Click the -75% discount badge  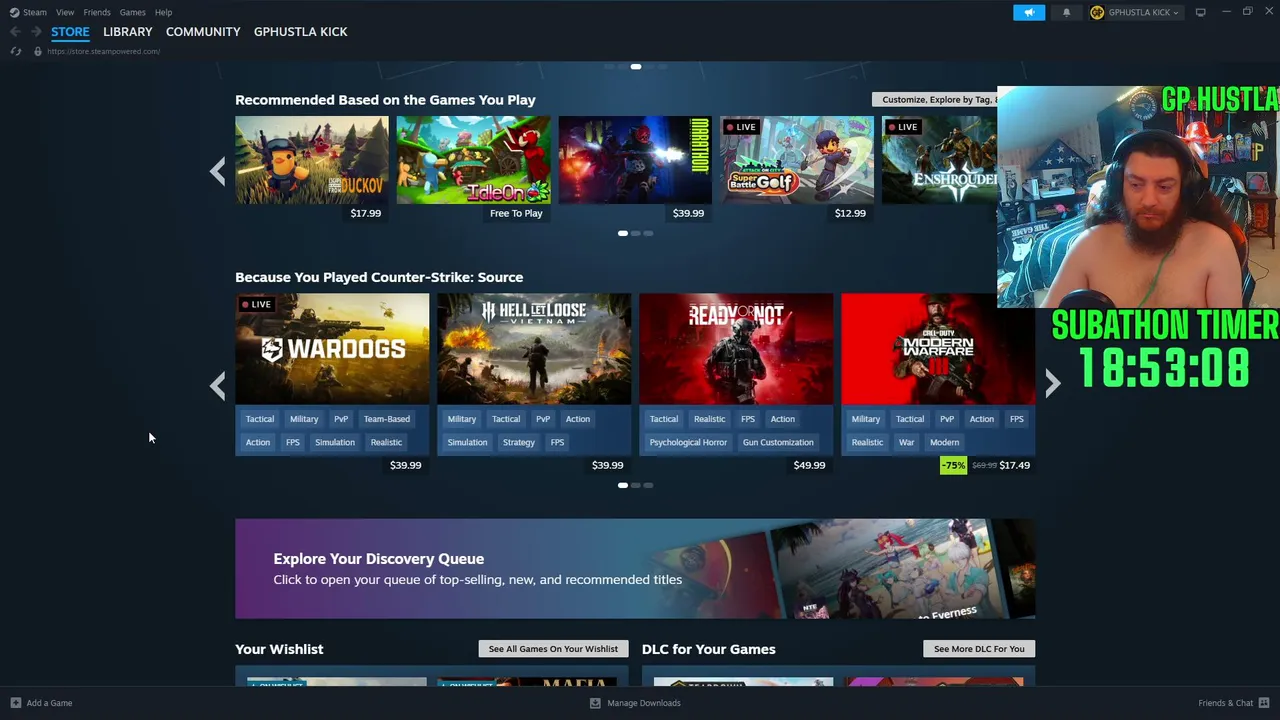pos(954,465)
